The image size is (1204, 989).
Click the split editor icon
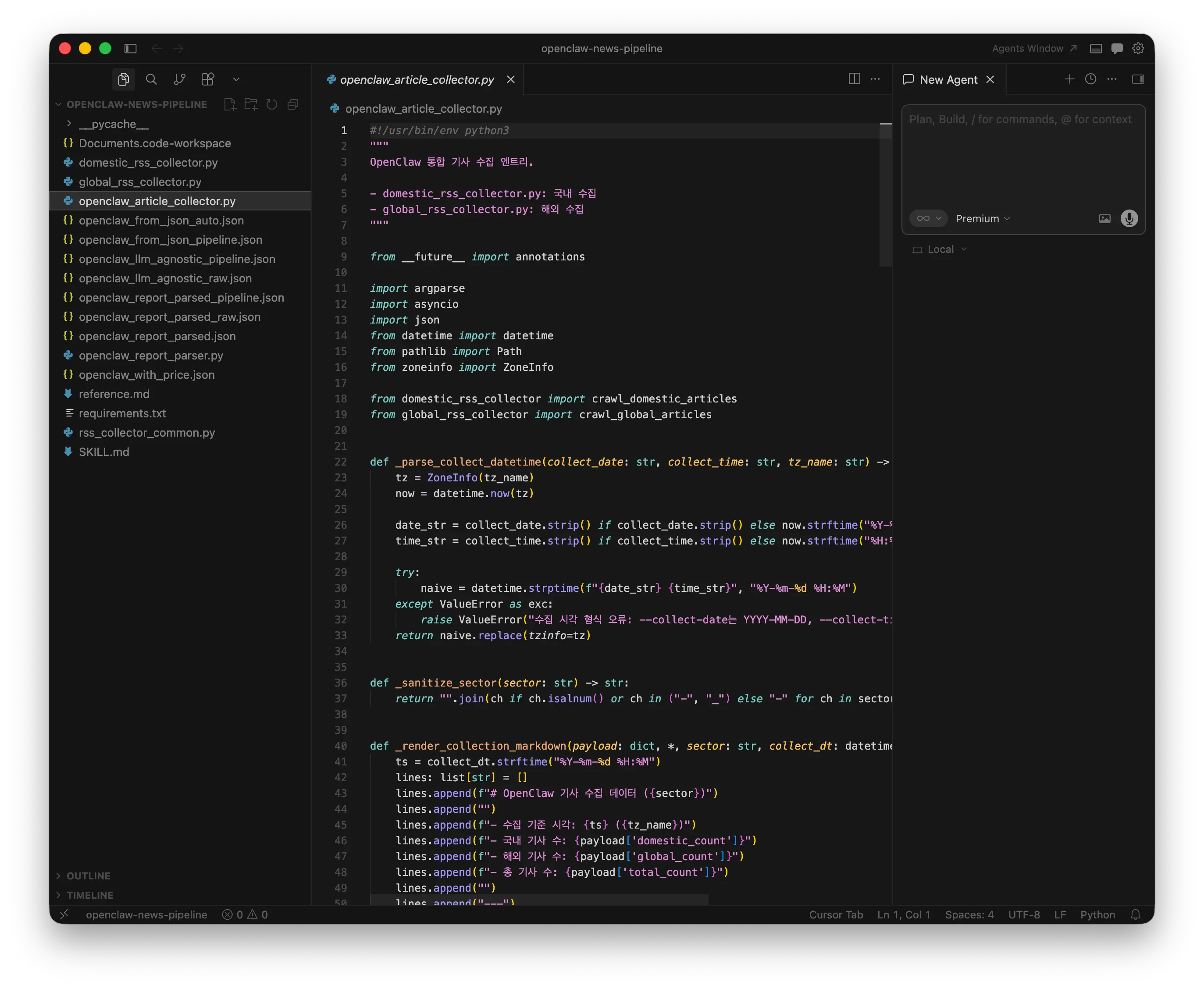click(x=854, y=79)
